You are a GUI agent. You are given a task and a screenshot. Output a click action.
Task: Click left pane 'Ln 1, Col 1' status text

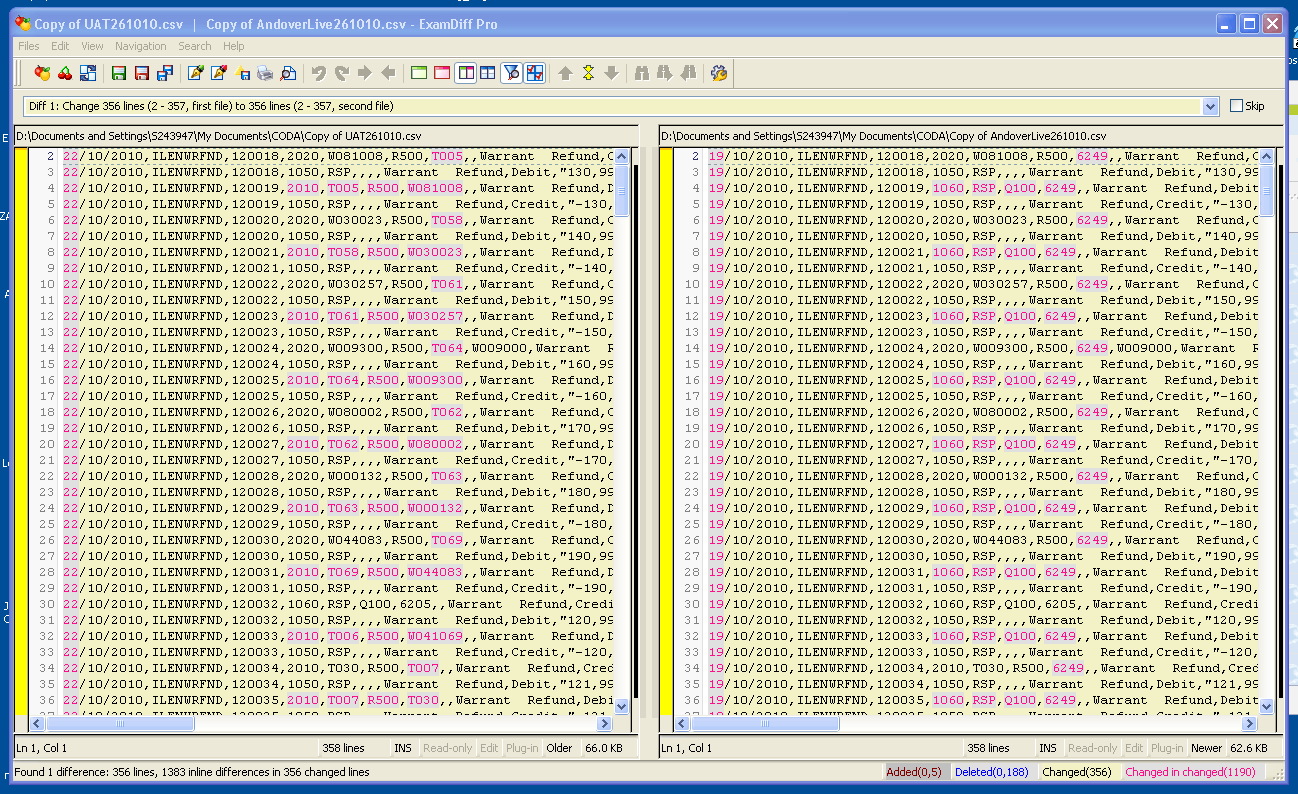41,748
